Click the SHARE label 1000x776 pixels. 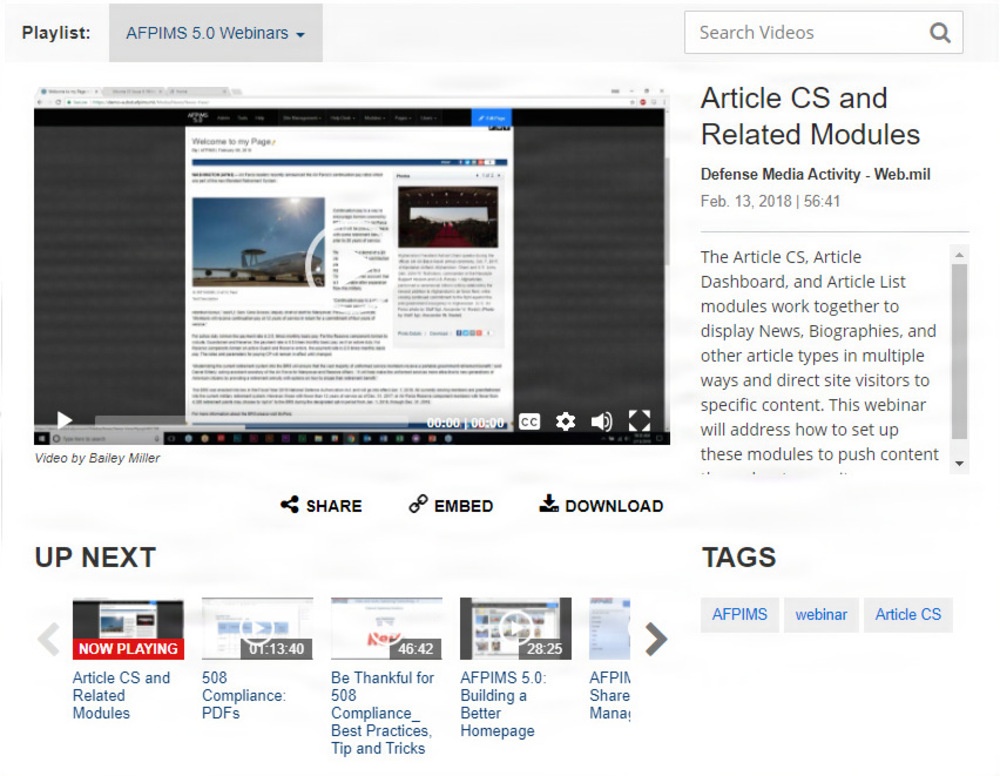334,506
